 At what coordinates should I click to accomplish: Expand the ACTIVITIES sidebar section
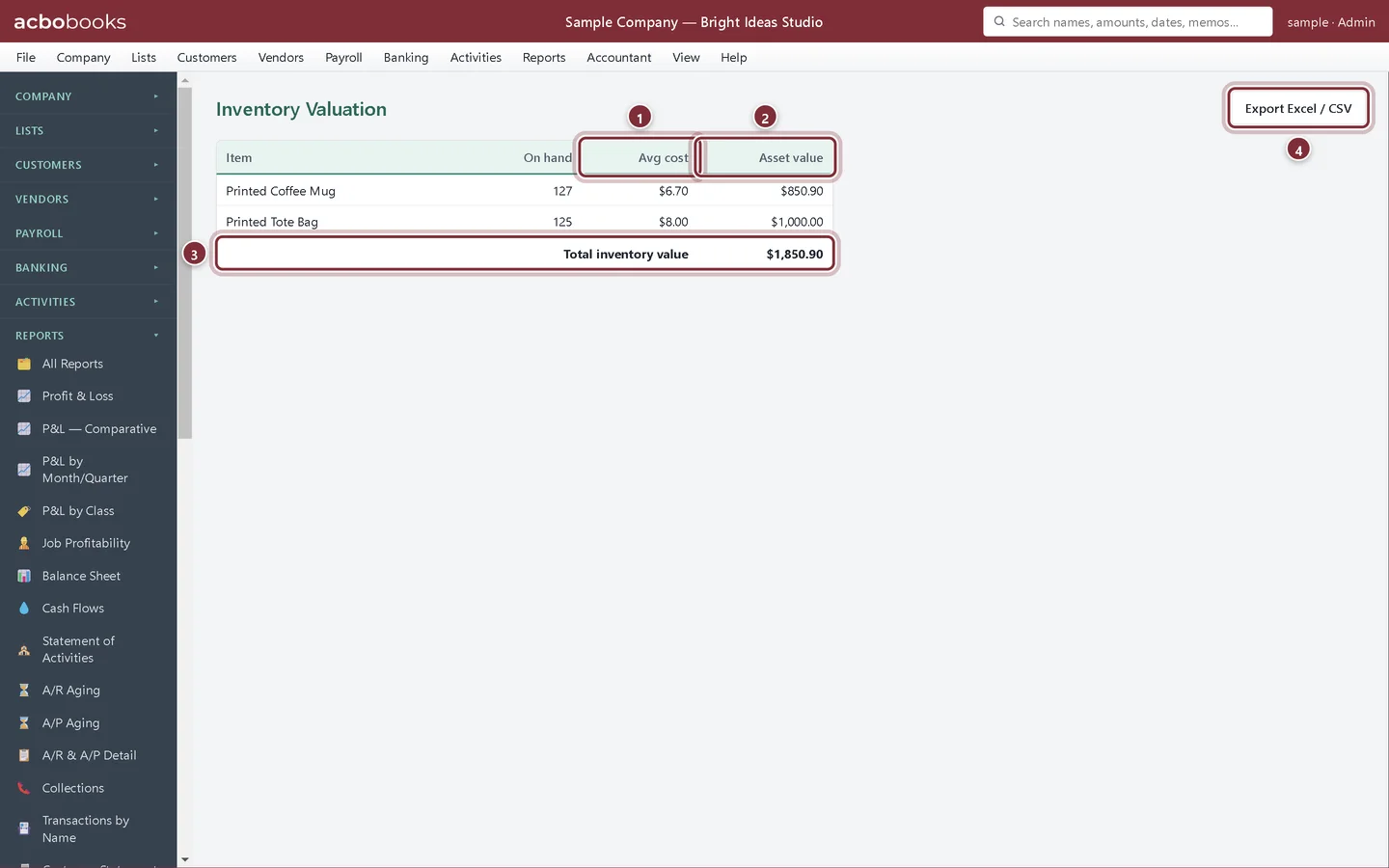[x=88, y=302]
